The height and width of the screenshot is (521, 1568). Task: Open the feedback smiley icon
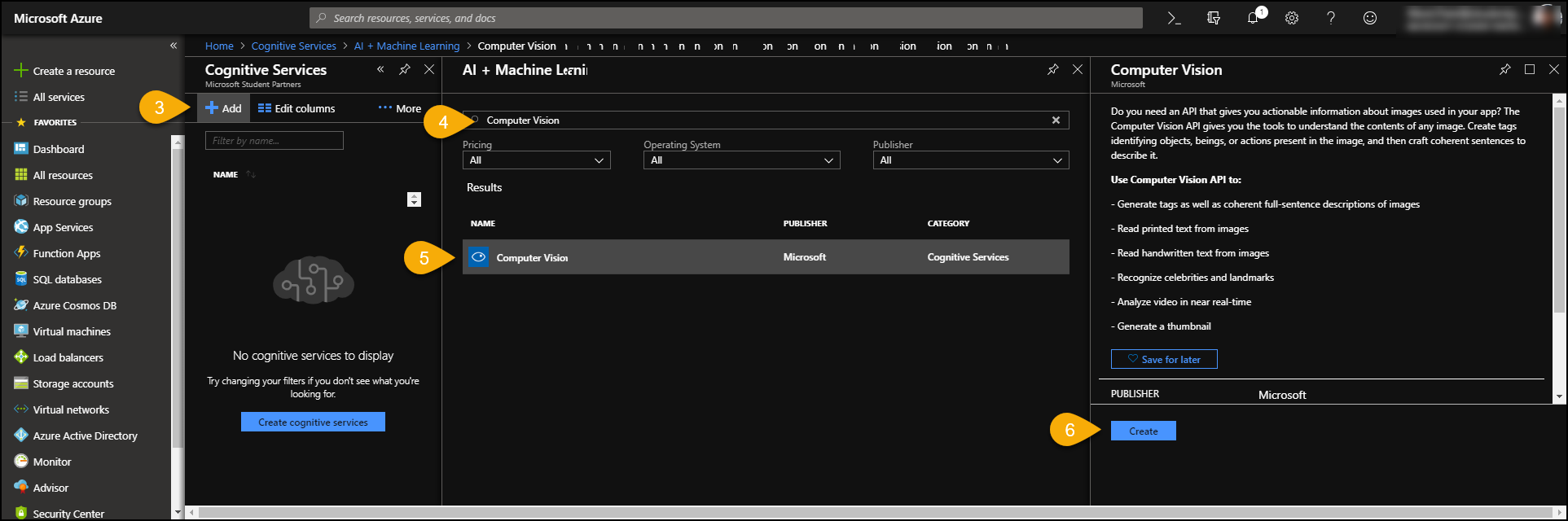point(1370,18)
